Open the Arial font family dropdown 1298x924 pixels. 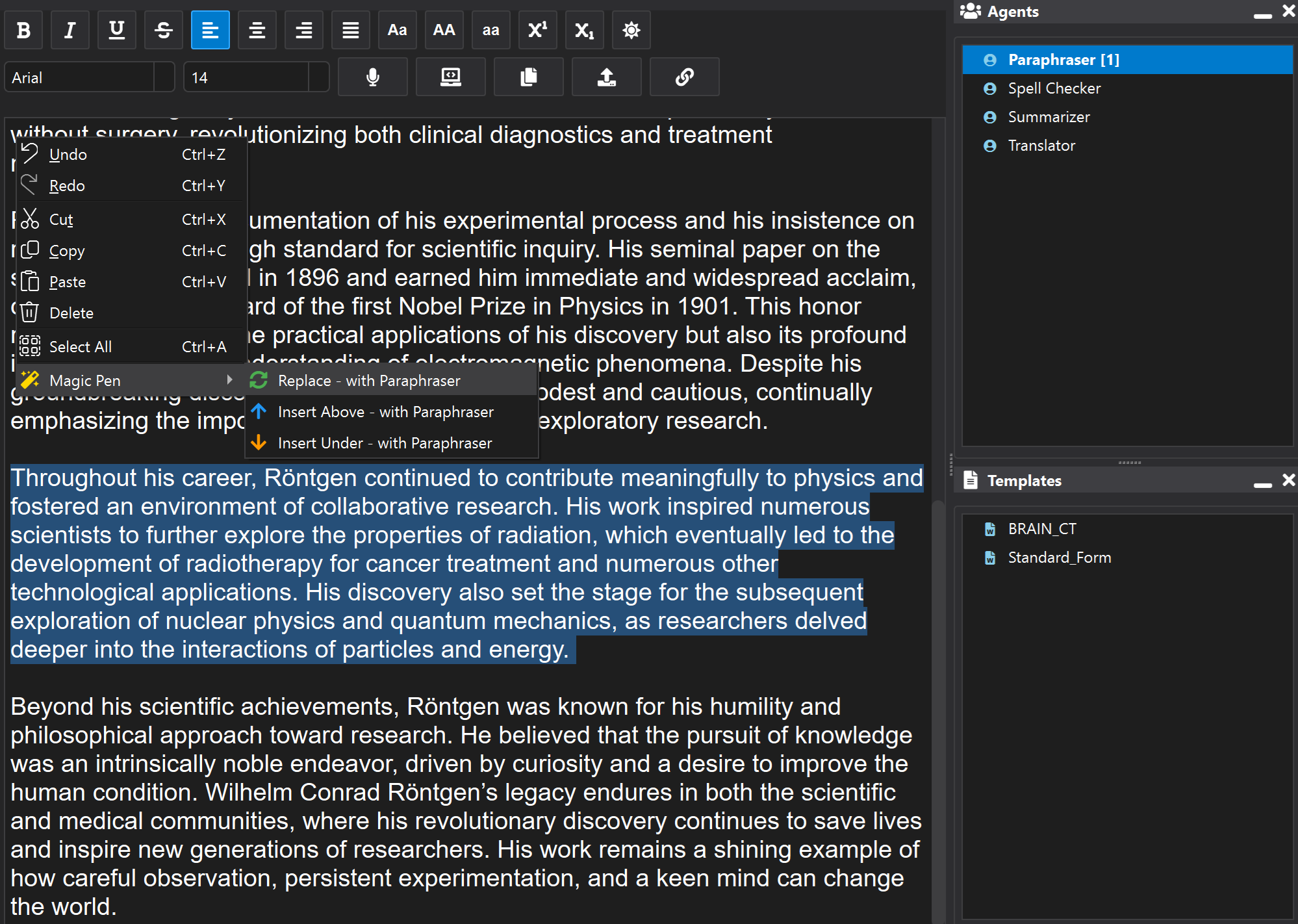(164, 77)
